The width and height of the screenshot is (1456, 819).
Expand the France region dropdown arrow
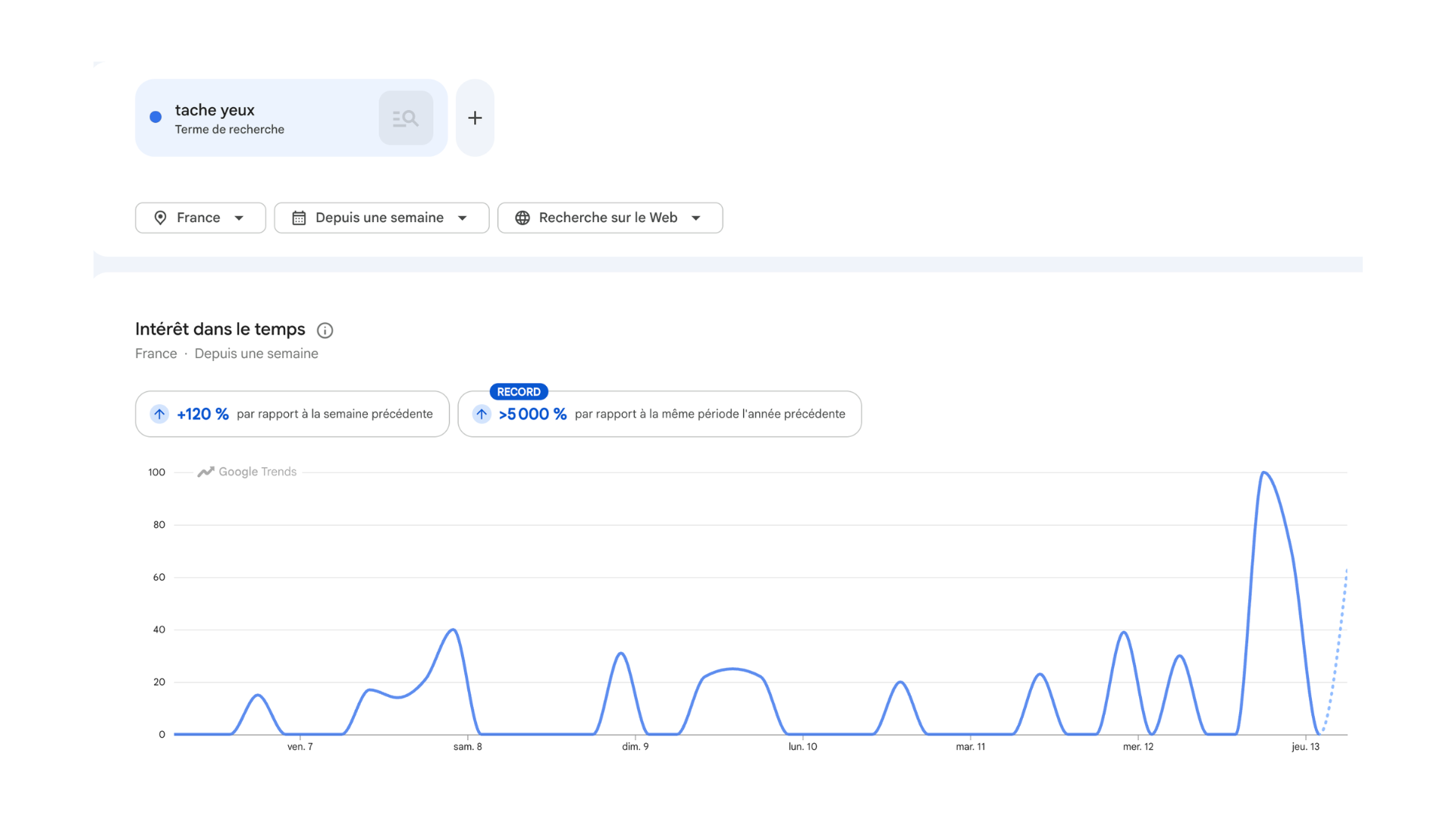pos(239,218)
